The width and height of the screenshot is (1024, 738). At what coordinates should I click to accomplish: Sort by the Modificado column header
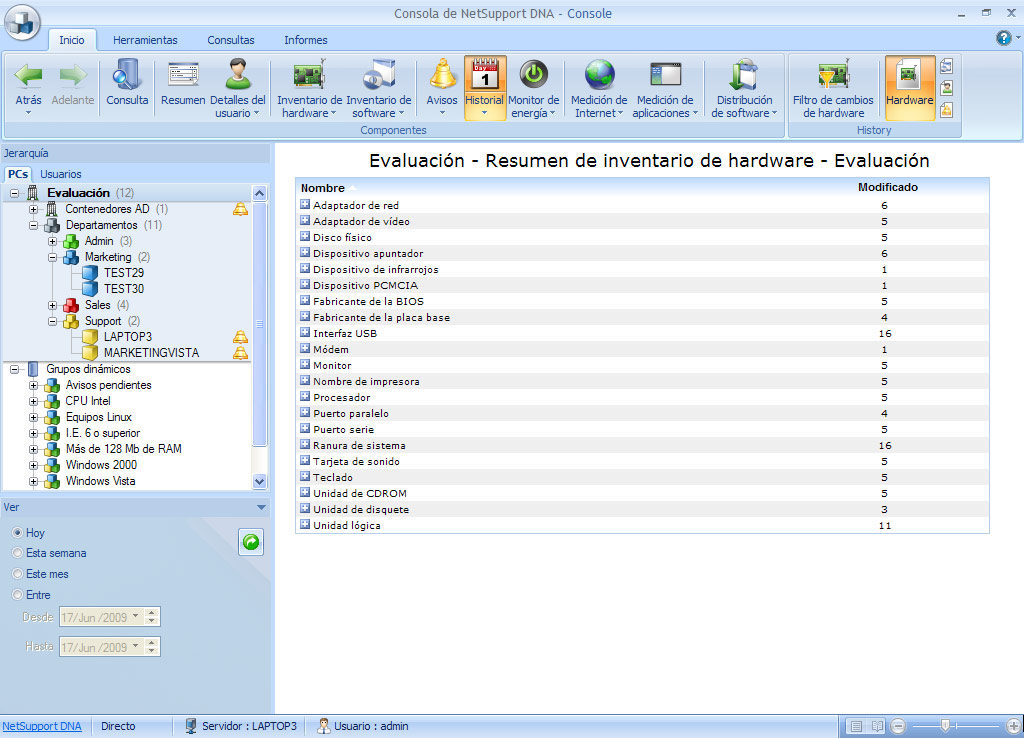[x=888, y=187]
